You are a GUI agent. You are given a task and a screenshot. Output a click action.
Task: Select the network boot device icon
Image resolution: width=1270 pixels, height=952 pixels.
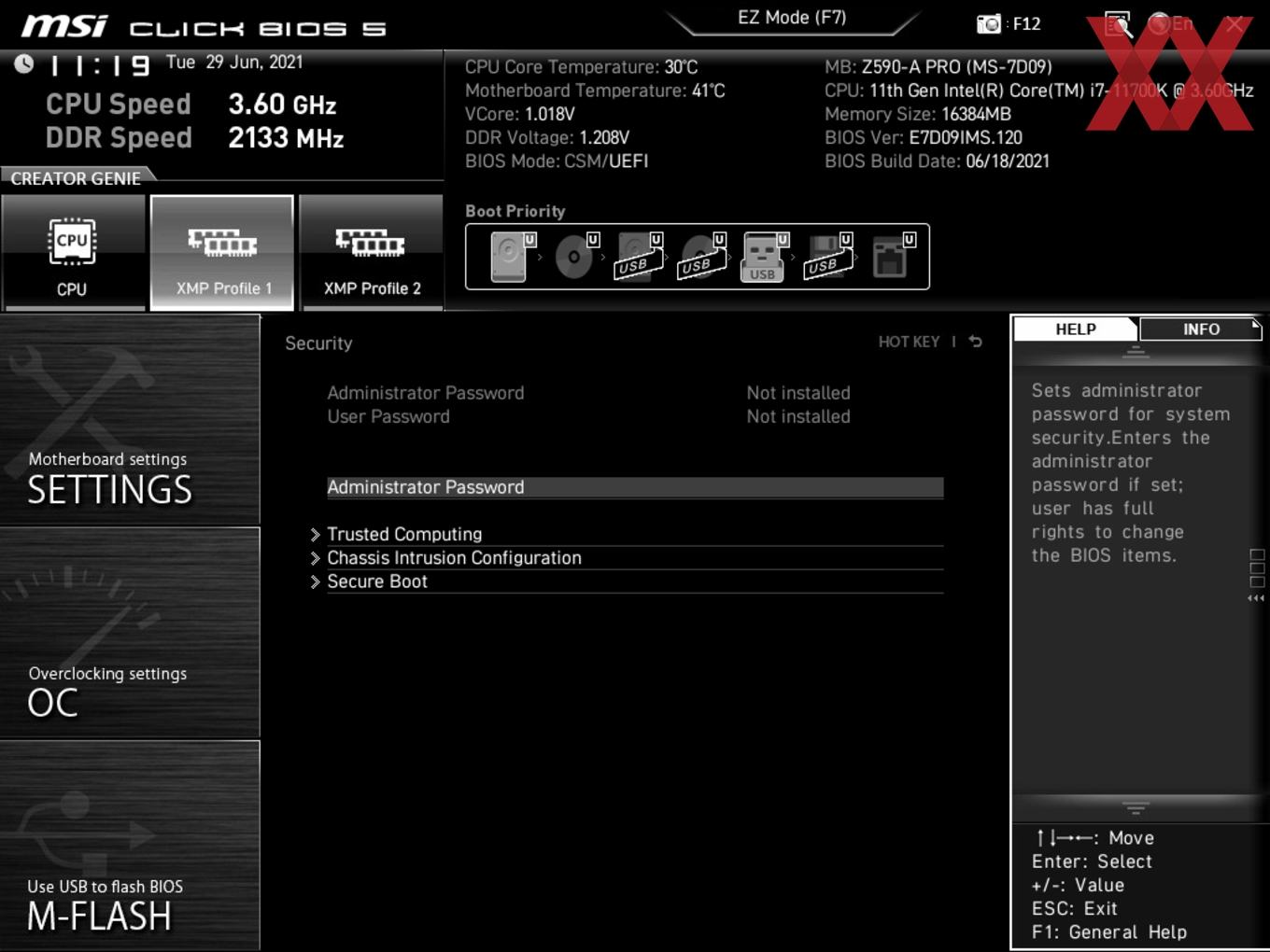pos(893,256)
